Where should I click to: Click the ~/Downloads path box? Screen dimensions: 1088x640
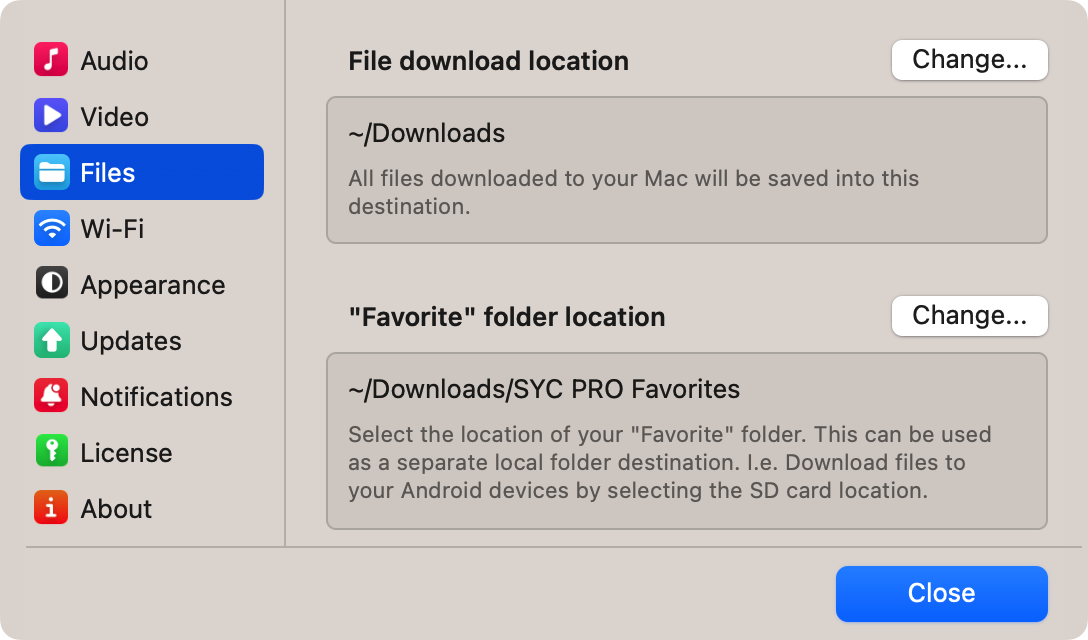pyautogui.click(x=687, y=170)
